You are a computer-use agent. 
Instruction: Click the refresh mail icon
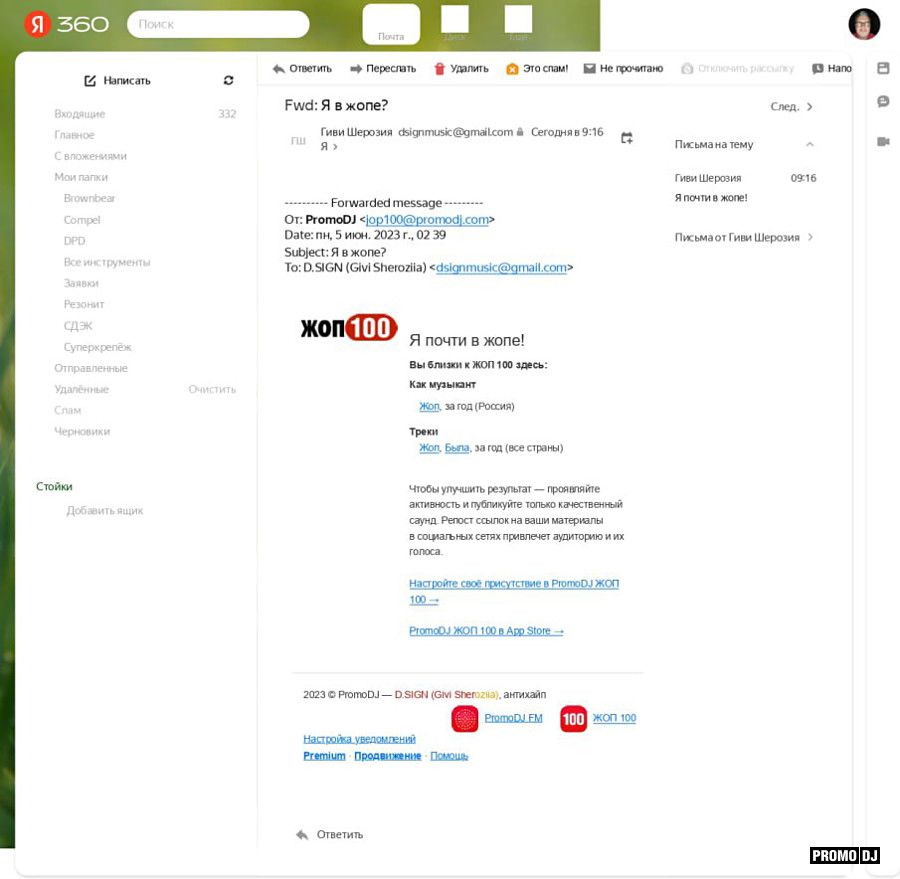[x=228, y=80]
